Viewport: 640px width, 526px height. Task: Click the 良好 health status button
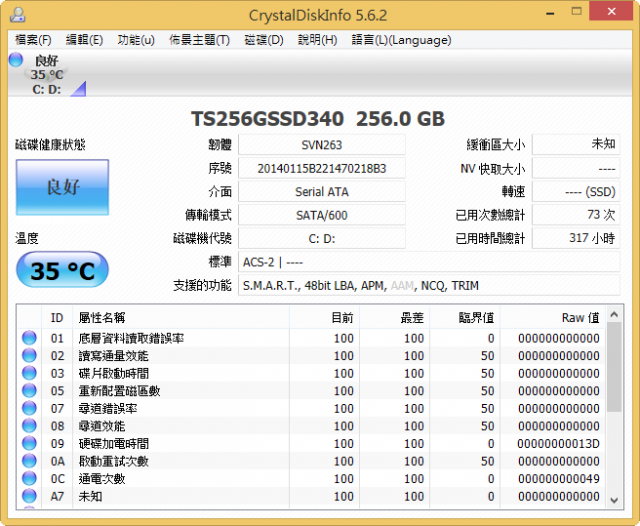click(x=62, y=187)
